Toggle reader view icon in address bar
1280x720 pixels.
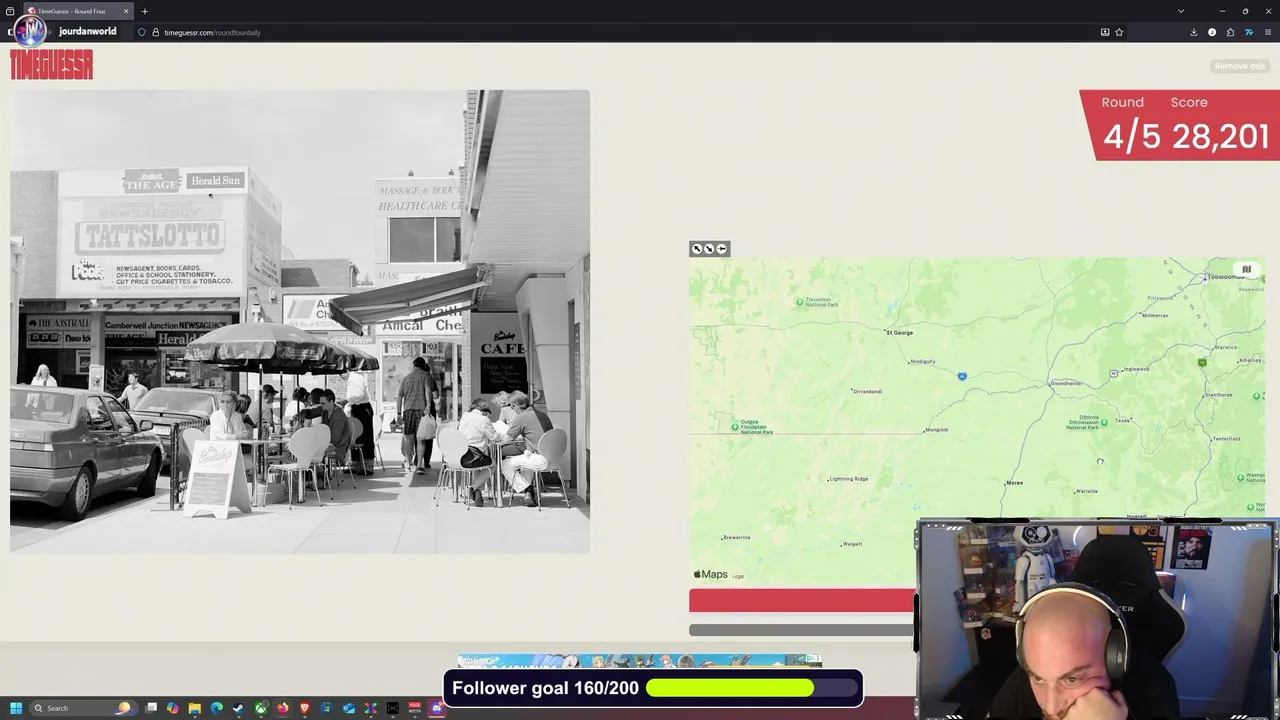[1105, 32]
